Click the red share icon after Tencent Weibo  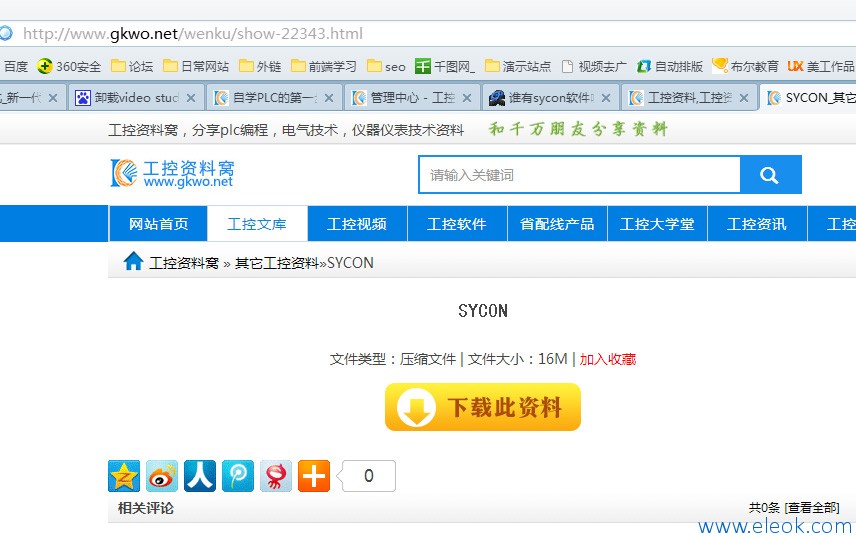tap(276, 476)
